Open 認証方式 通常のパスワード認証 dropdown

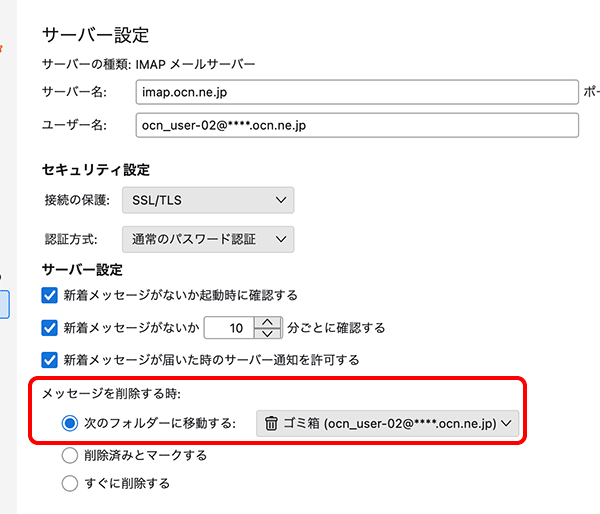click(208, 239)
